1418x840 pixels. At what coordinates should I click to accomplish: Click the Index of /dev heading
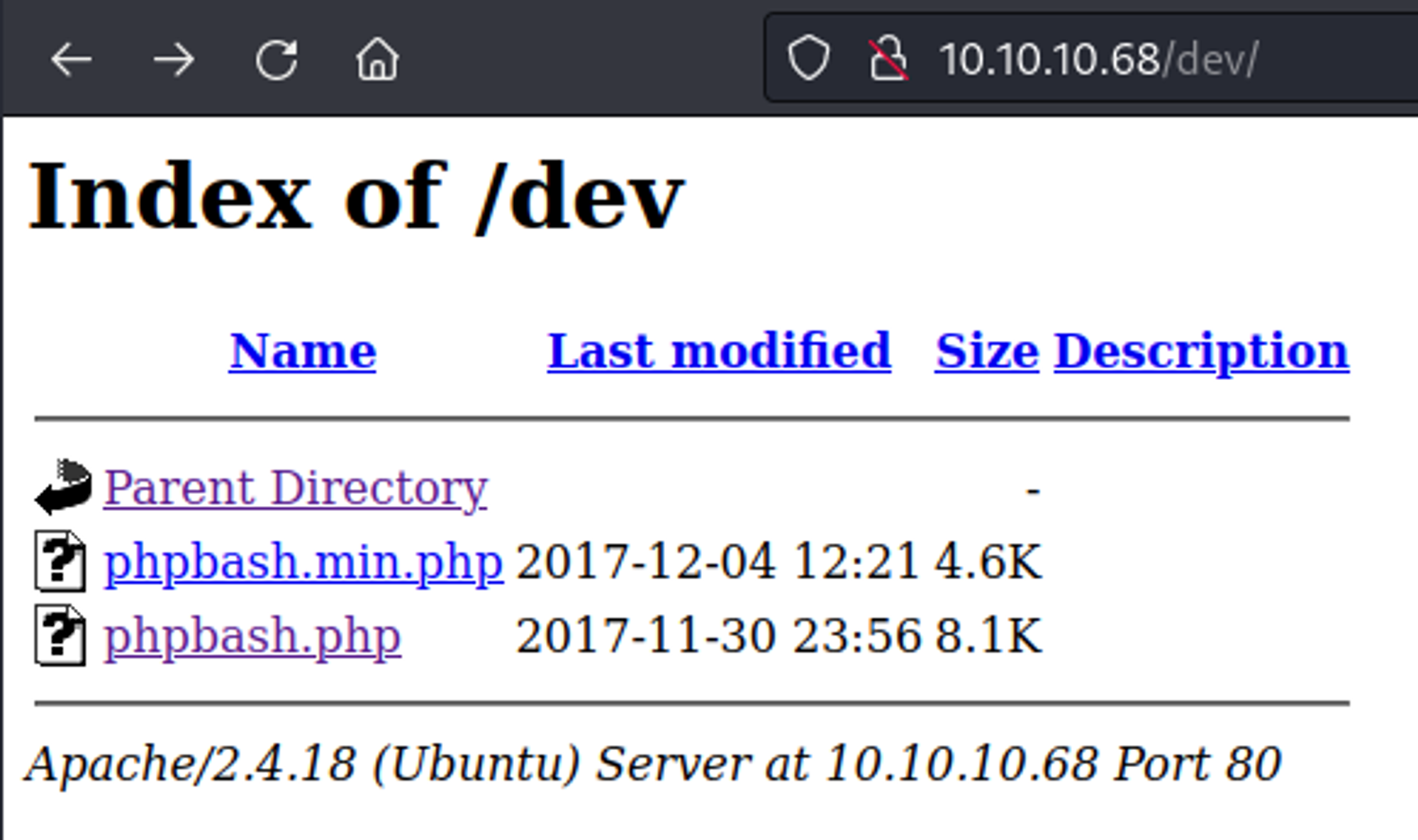[355, 196]
